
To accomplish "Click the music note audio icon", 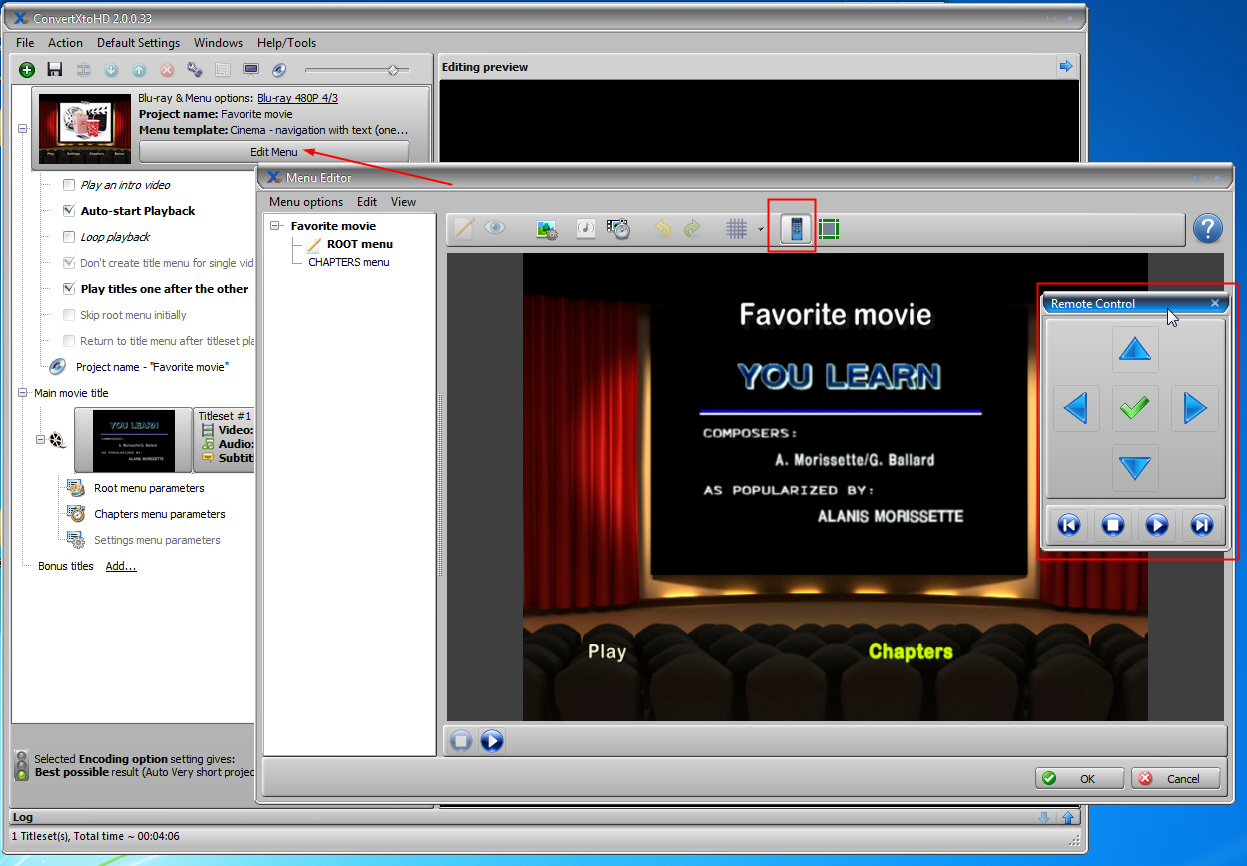I will pyautogui.click(x=586, y=229).
